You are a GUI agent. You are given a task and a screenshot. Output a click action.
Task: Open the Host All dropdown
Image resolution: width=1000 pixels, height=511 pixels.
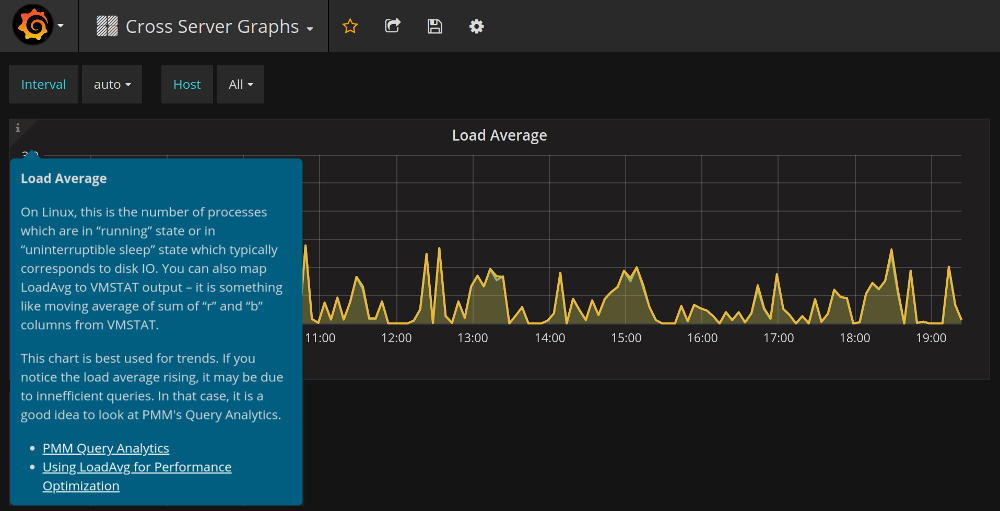(240, 85)
